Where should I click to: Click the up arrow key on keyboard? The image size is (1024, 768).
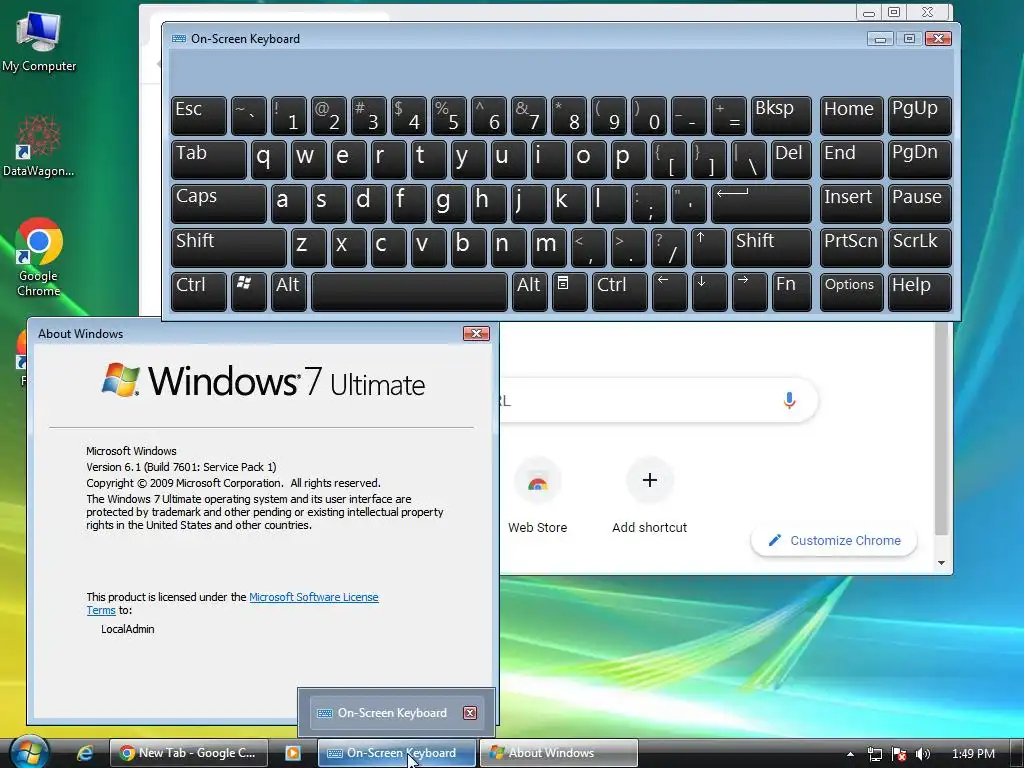(x=709, y=248)
